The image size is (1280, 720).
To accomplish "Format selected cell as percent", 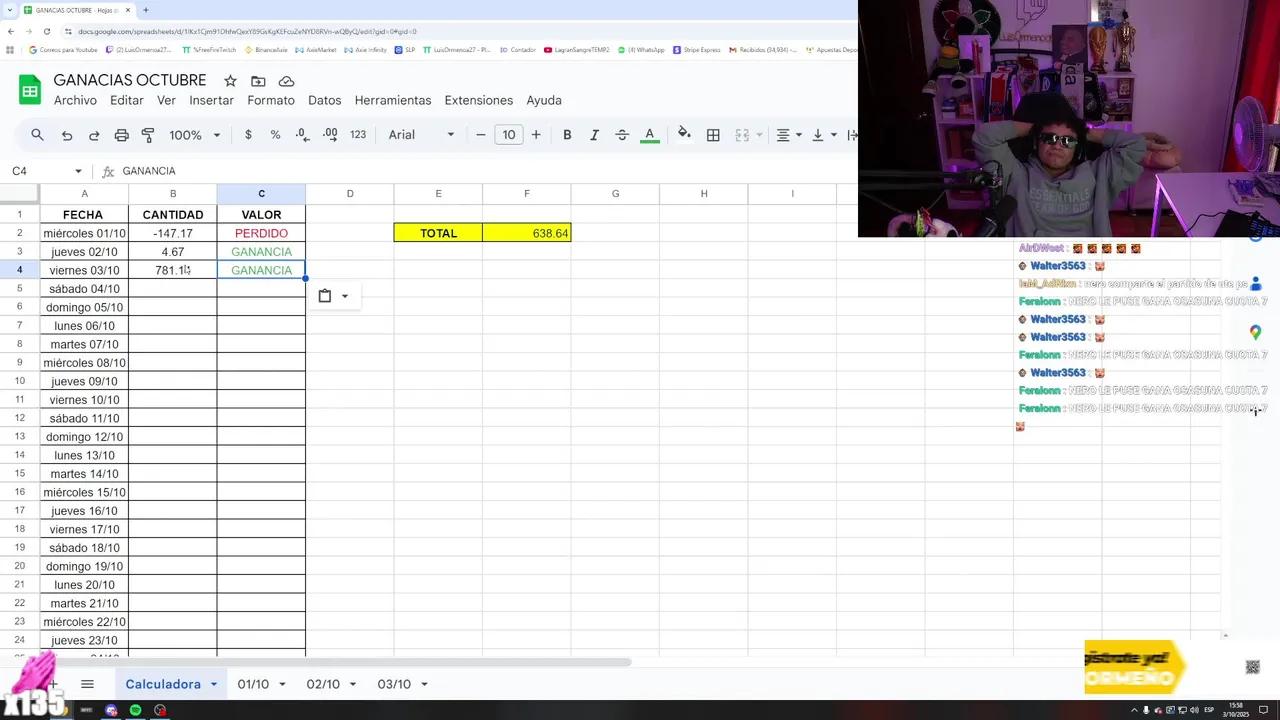I will coord(275,135).
